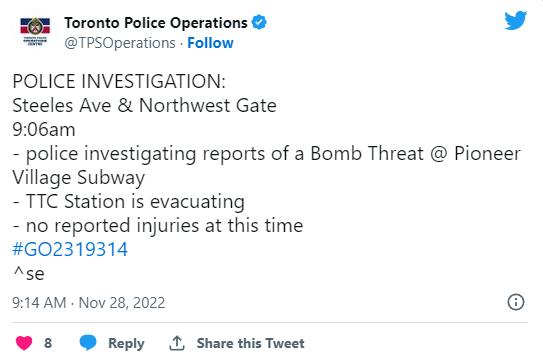This screenshot has width=543, height=361.
Task: Click the POLICE INVESTIGATION heading text
Action: point(119,81)
